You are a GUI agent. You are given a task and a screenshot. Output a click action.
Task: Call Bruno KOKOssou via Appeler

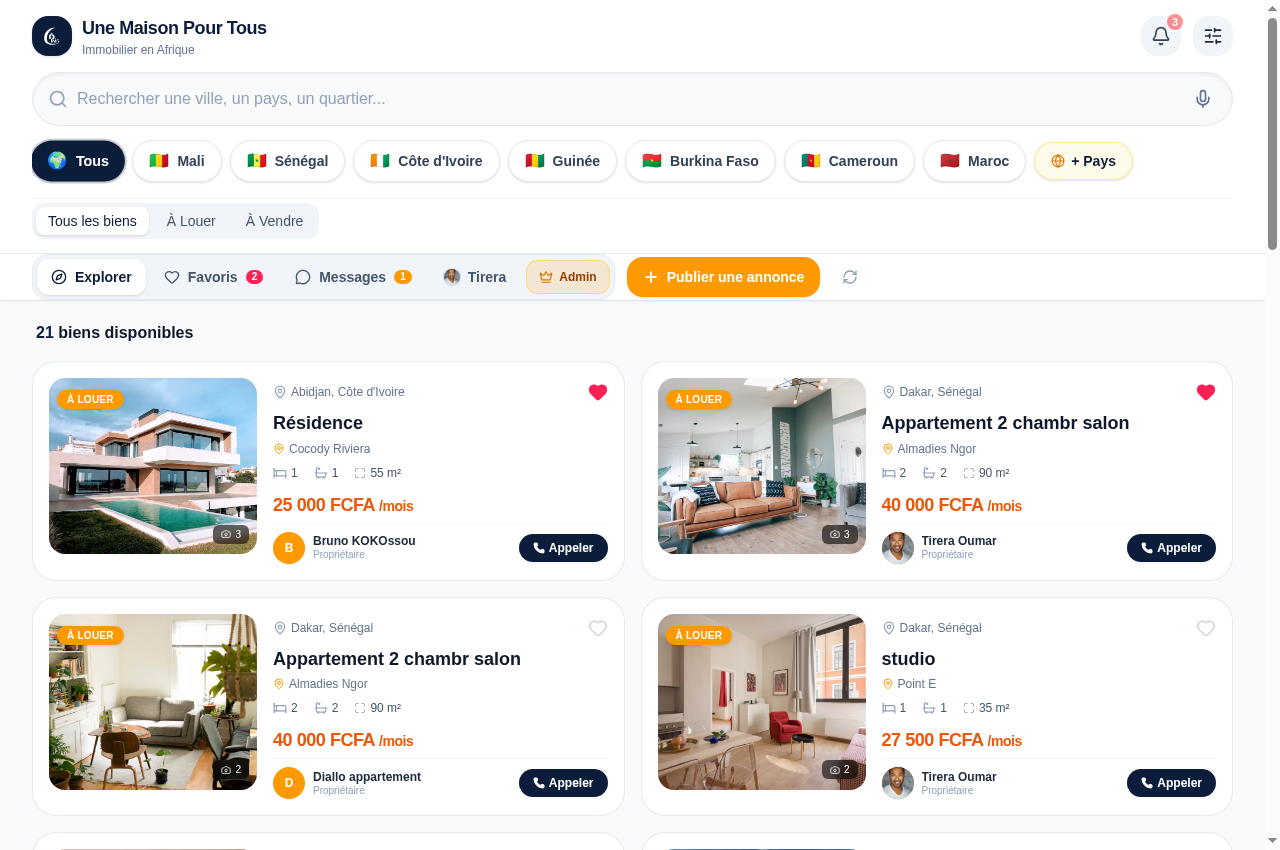(x=563, y=548)
